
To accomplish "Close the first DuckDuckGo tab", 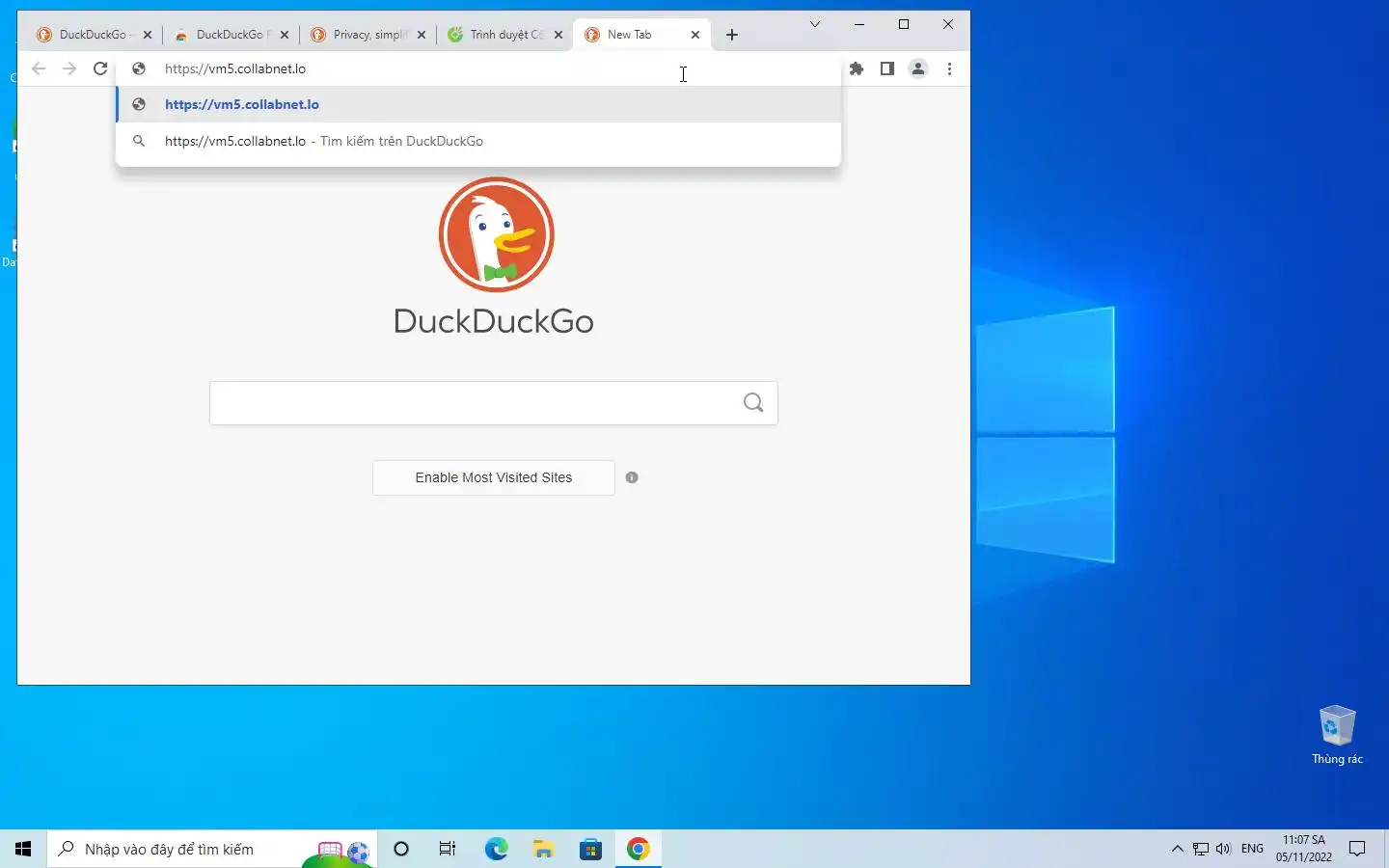I will 148,35.
